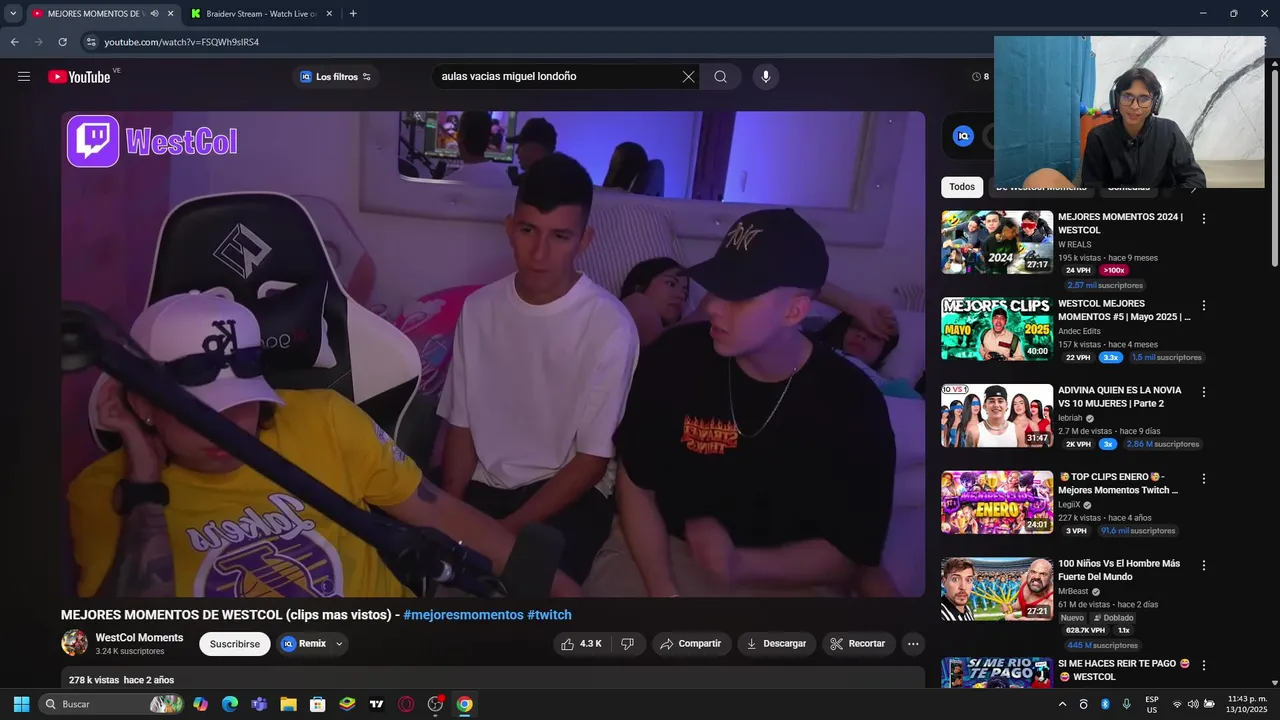Open the YouTube hamburger guide menu
This screenshot has width=1280, height=720.
click(x=24, y=77)
